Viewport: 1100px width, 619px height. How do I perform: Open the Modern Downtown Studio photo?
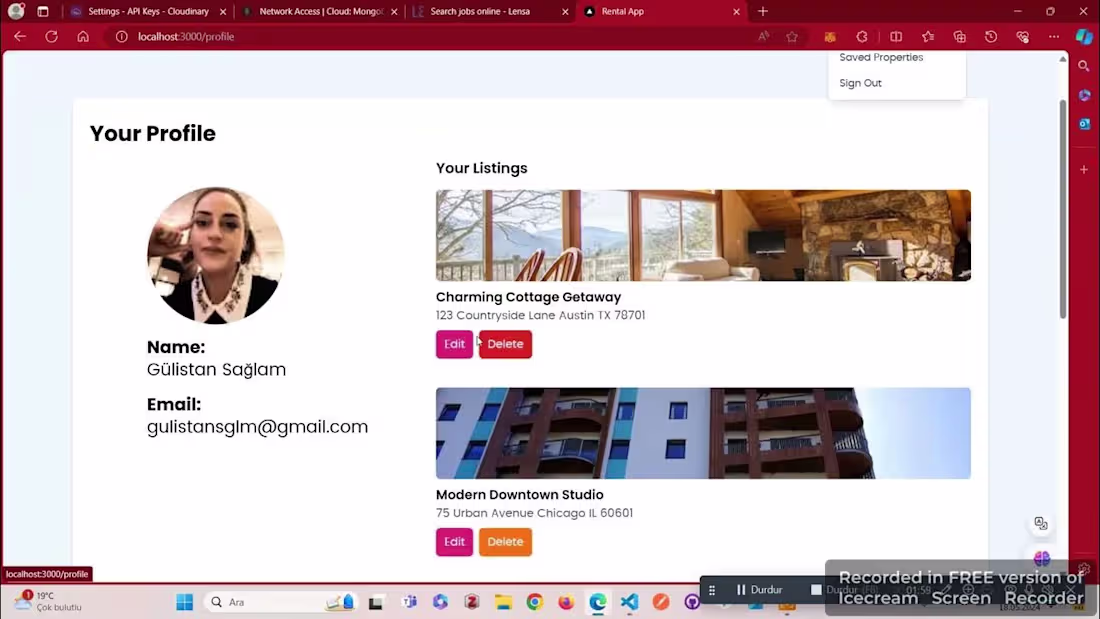(x=703, y=433)
